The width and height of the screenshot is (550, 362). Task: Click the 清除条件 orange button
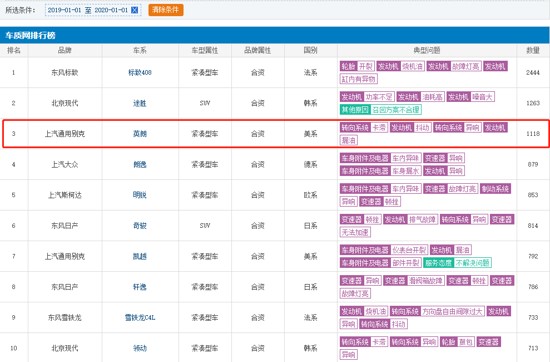pyautogui.click(x=166, y=10)
